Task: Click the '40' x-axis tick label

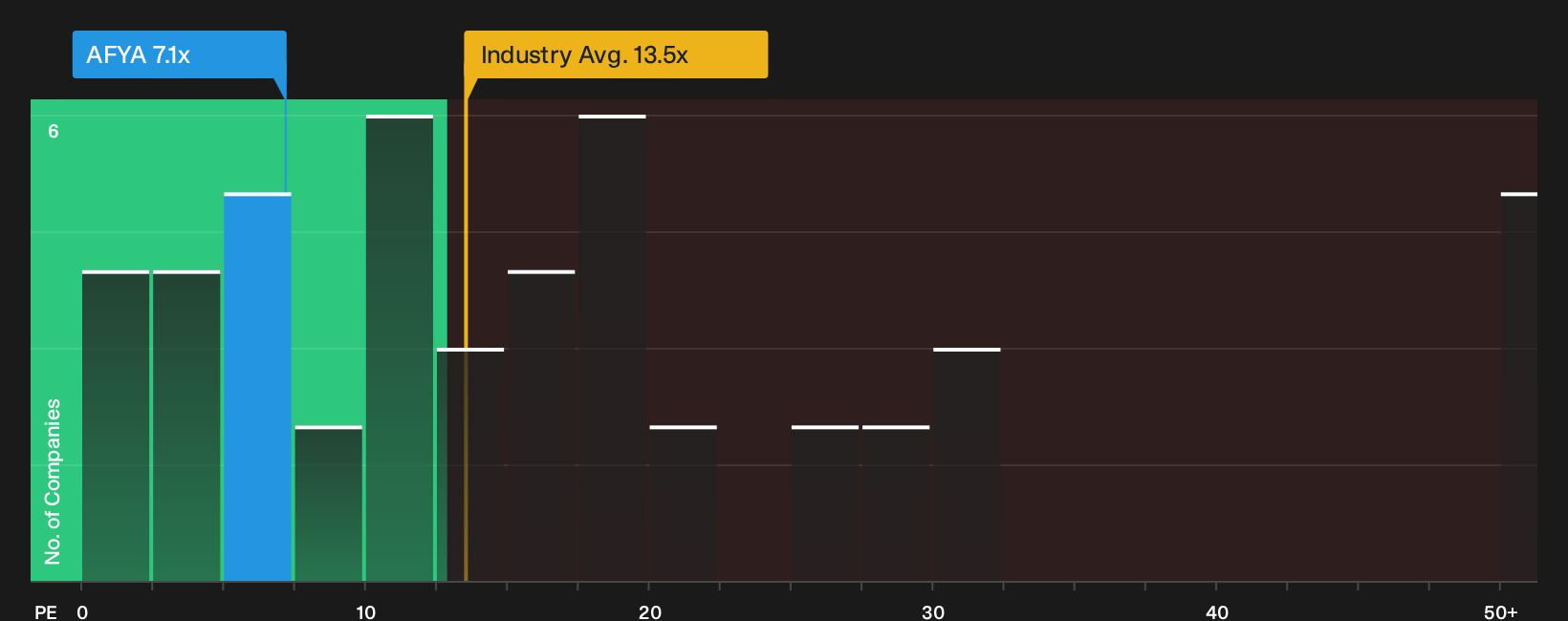Action: click(1217, 612)
